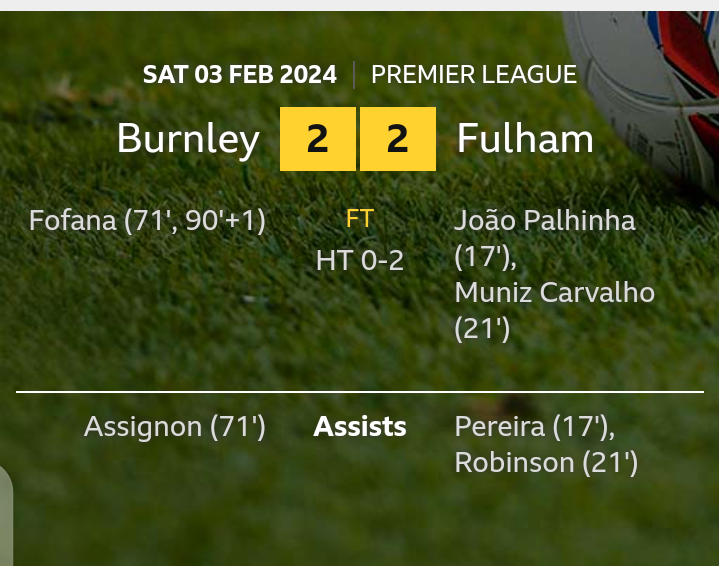Click Pereira's 17' assist entry

[534, 427]
